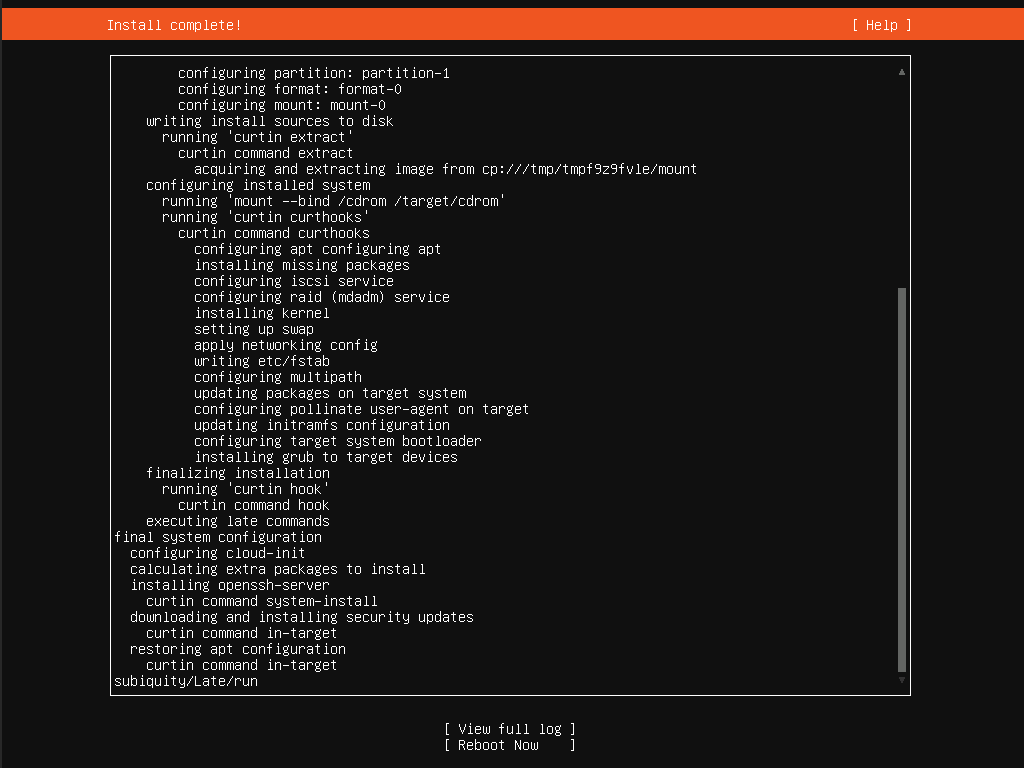1024x768 pixels.
Task: Click 'configuring apt configuring apt' line
Action: (317, 249)
